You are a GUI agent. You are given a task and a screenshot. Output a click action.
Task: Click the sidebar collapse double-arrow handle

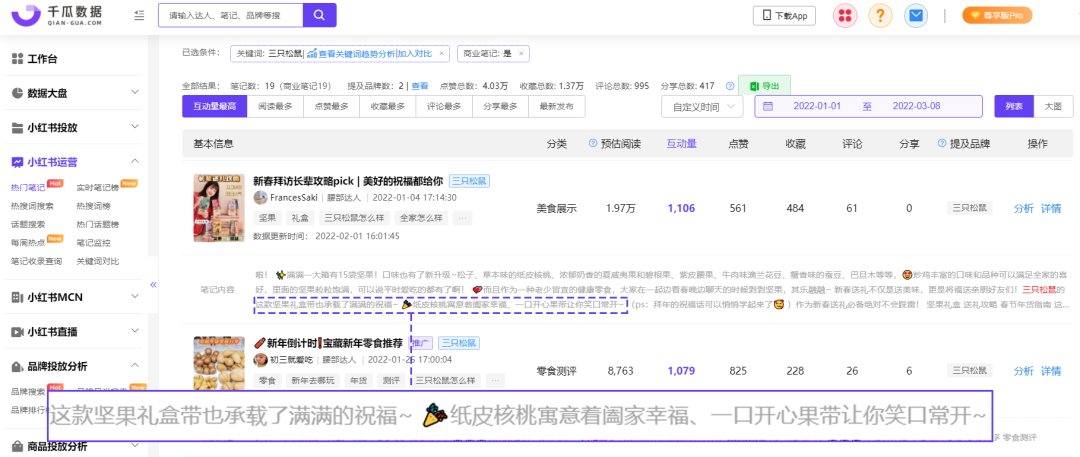[x=153, y=284]
